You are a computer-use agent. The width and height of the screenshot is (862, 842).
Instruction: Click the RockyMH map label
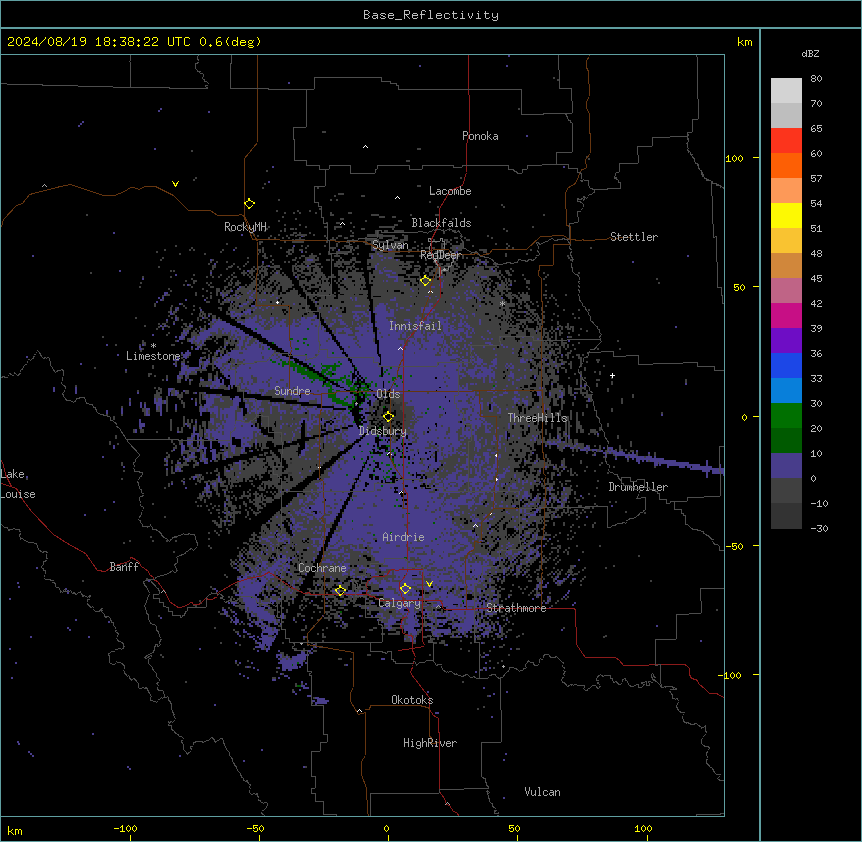coord(245,226)
